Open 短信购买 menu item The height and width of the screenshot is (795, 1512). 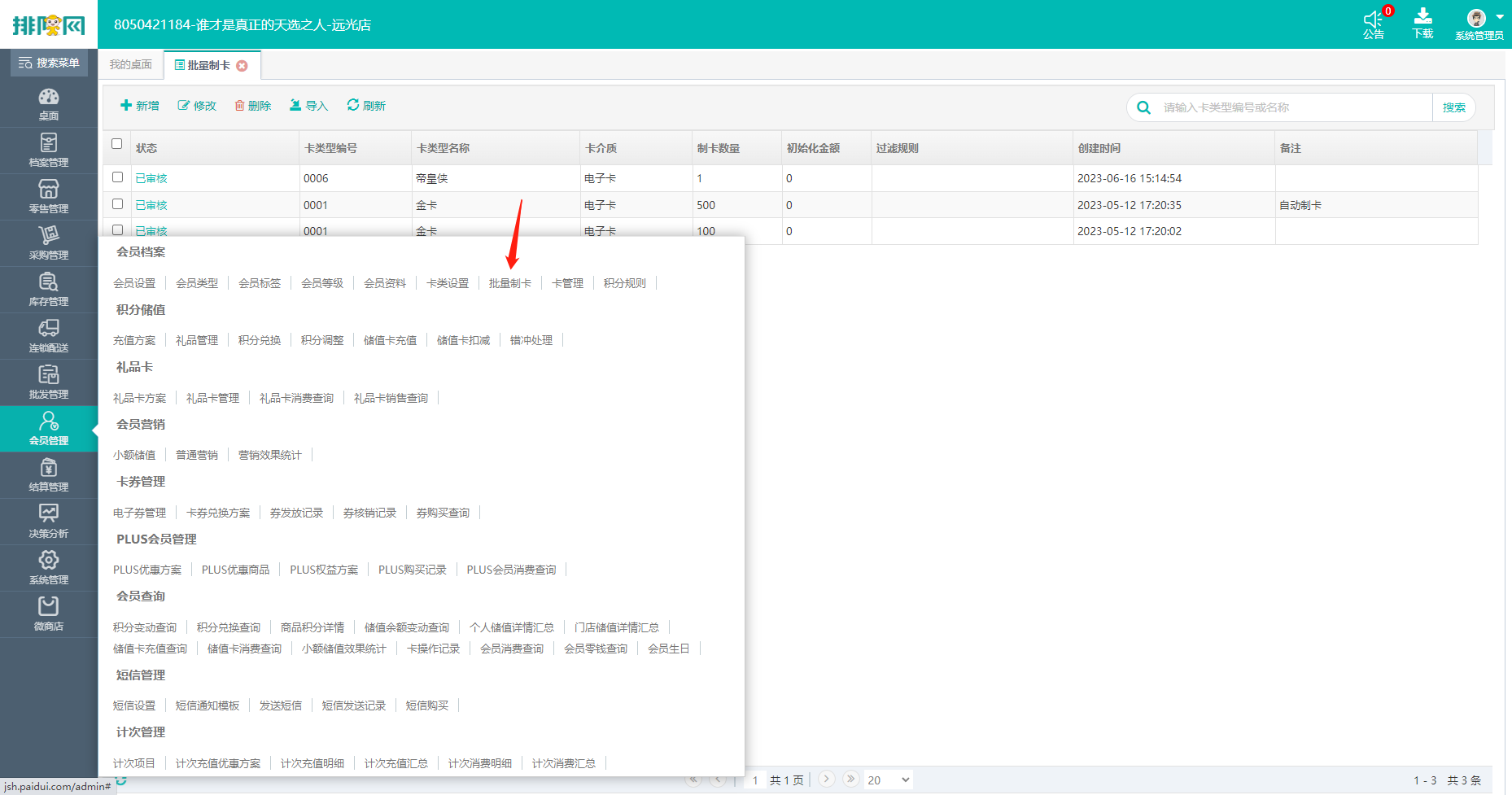point(427,705)
